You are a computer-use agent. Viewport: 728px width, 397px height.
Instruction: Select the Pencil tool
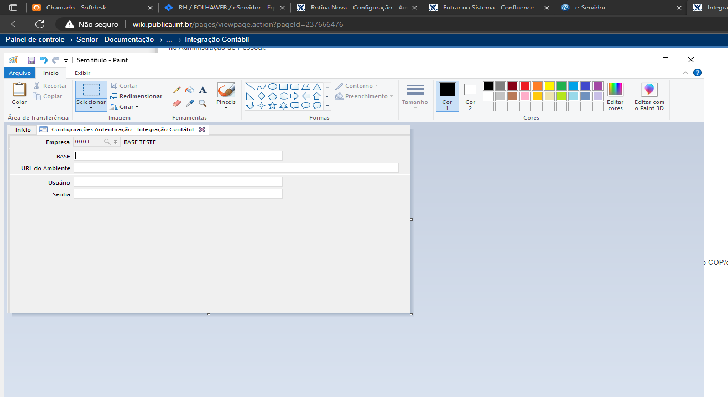coord(177,90)
